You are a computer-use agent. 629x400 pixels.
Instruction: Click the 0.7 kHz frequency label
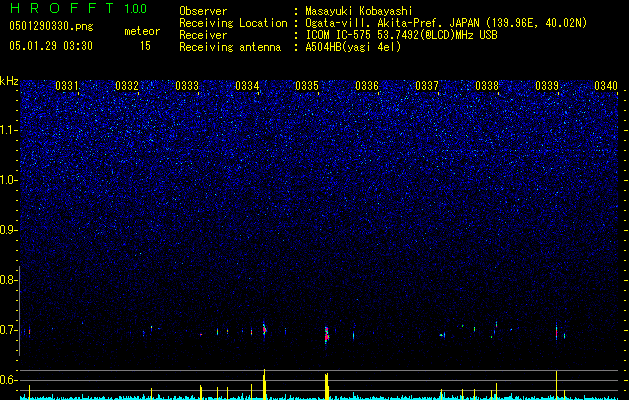click(9, 330)
